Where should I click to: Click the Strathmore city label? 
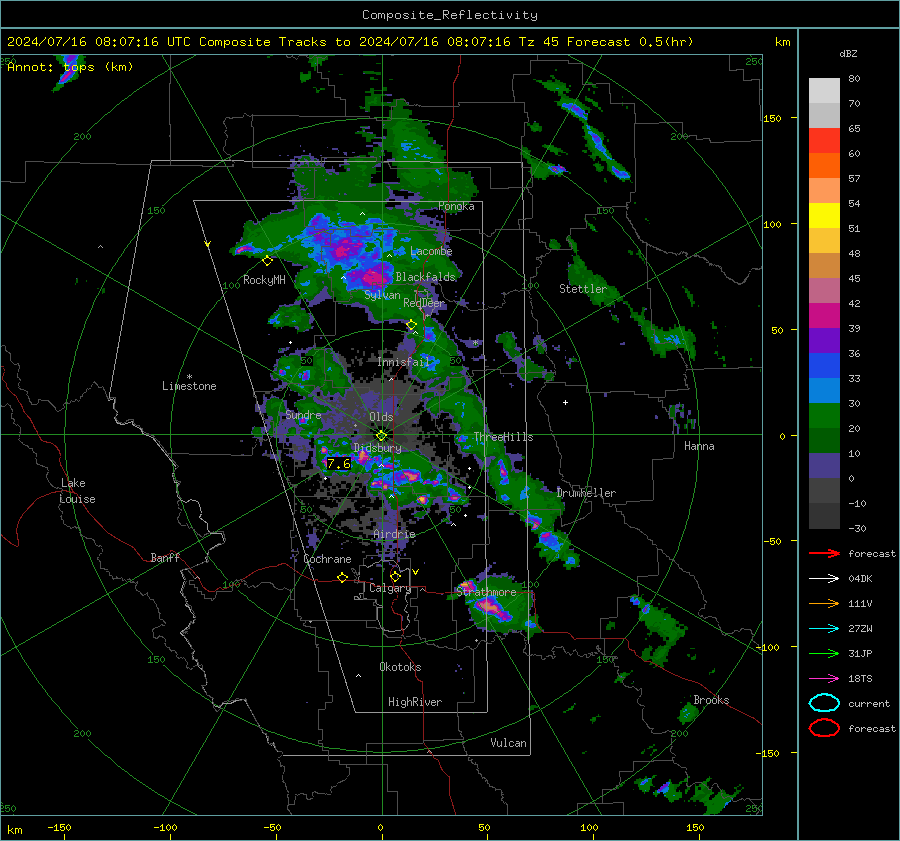click(x=486, y=592)
